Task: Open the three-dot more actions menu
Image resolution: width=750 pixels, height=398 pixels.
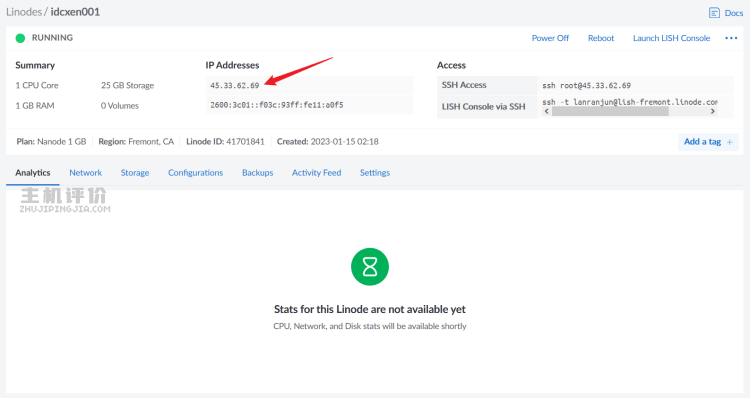Action: tap(731, 38)
